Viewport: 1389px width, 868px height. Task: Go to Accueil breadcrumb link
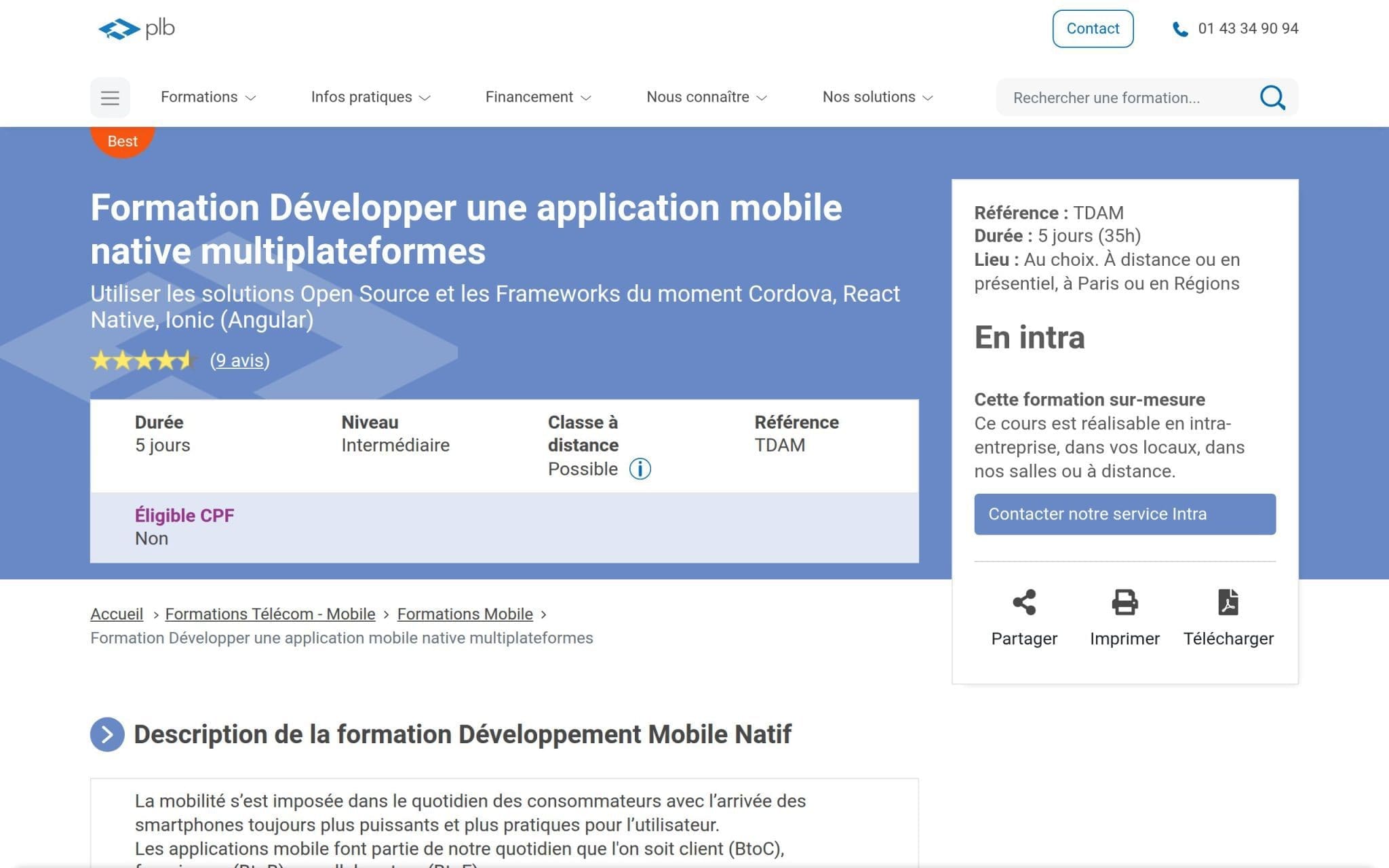[117, 614]
